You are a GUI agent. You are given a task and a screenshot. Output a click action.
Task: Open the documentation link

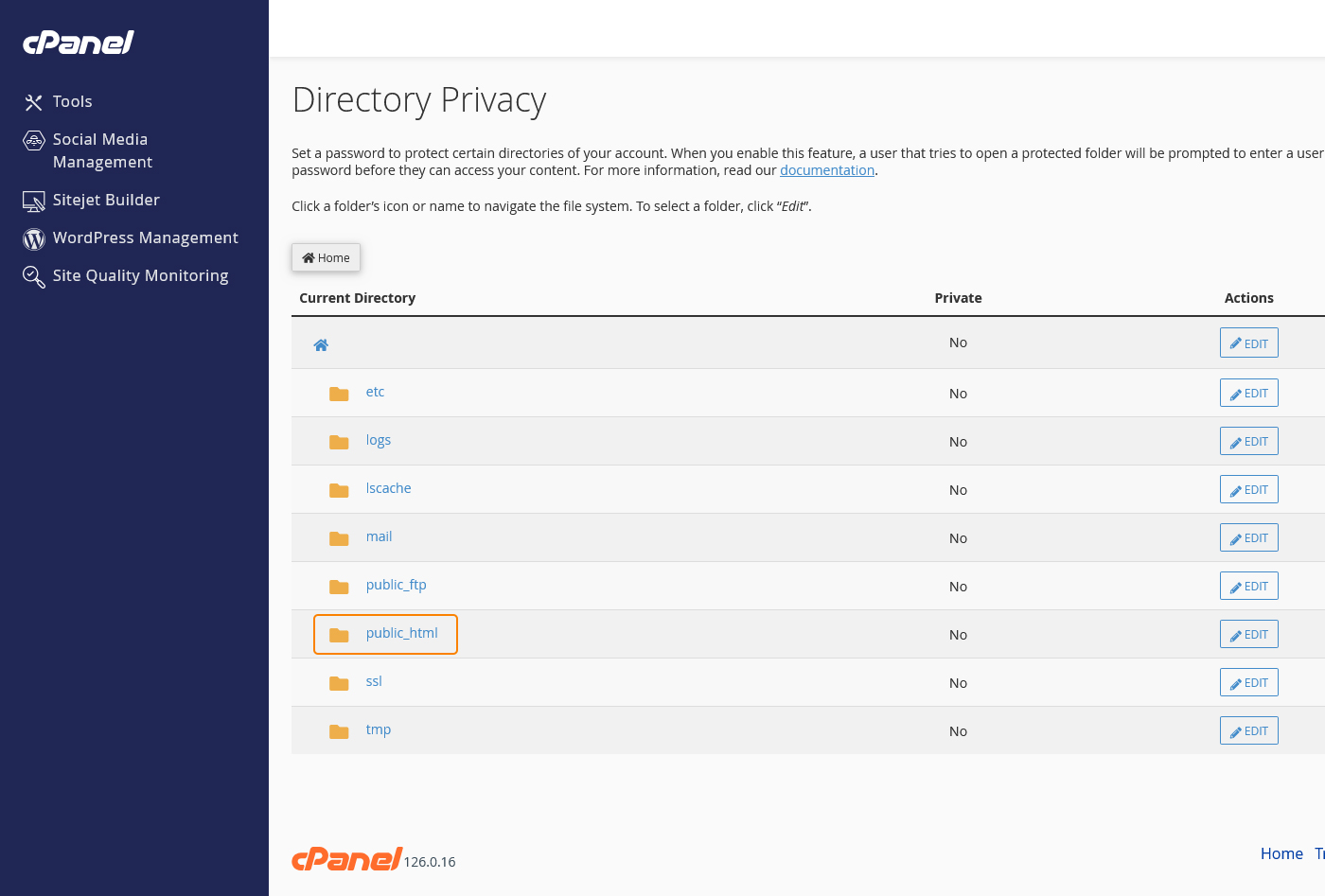(827, 169)
